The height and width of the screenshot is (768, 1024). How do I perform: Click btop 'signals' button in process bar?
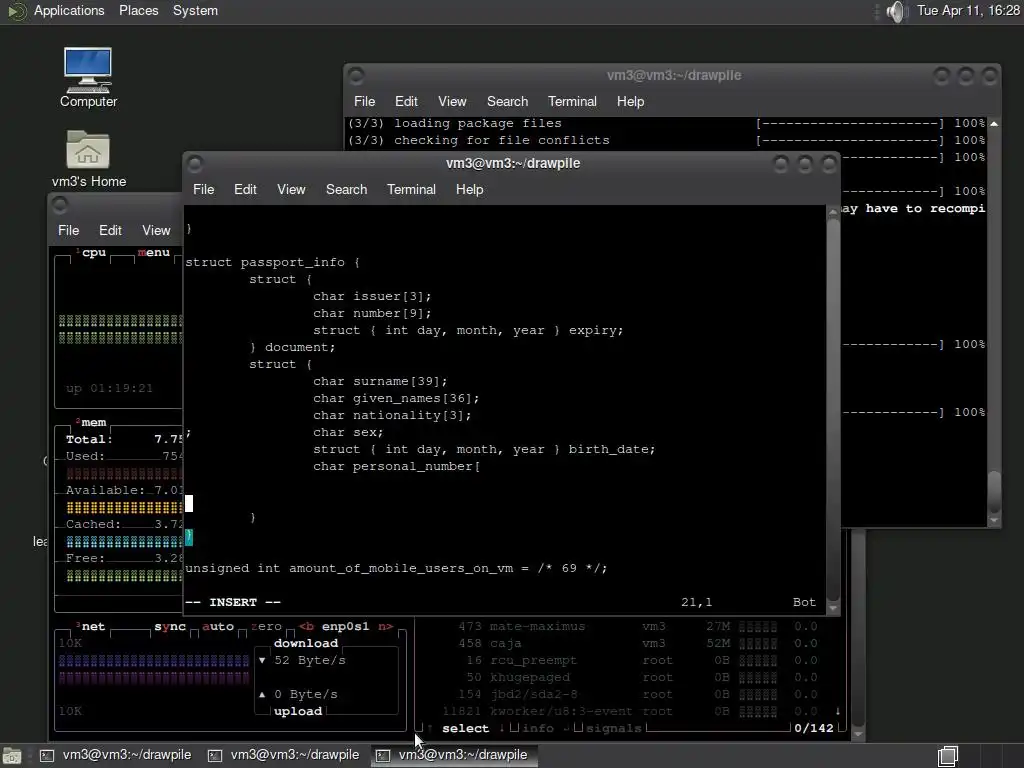[613, 728]
